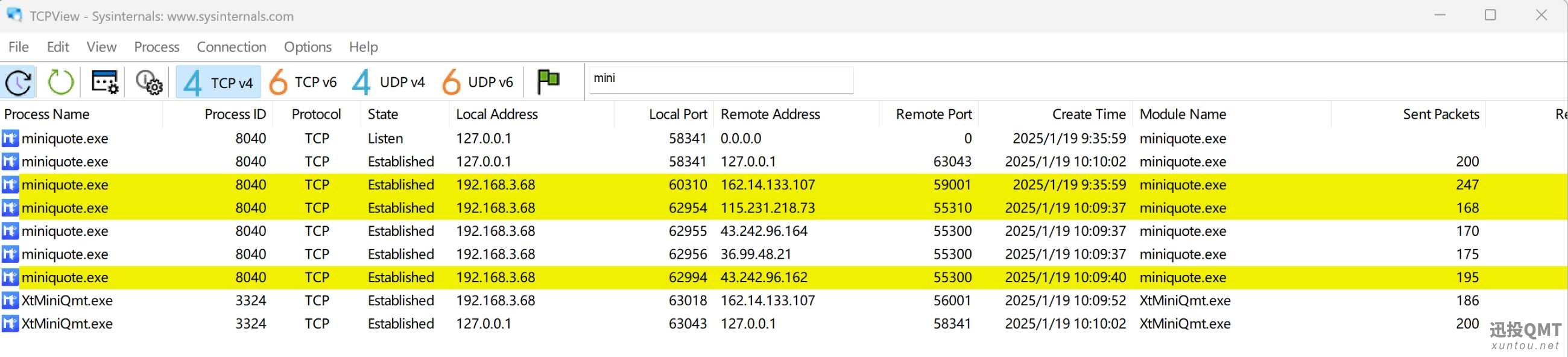Click process icon of row with remote port 63043

10,162
